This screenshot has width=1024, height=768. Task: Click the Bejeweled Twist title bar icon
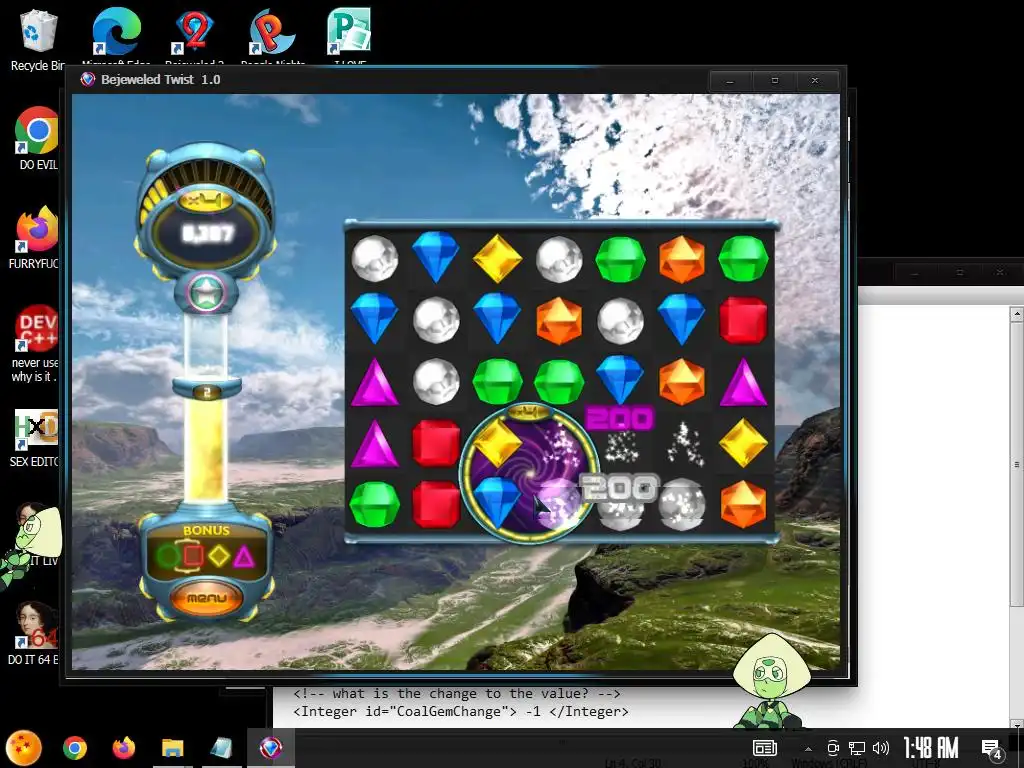tap(88, 80)
